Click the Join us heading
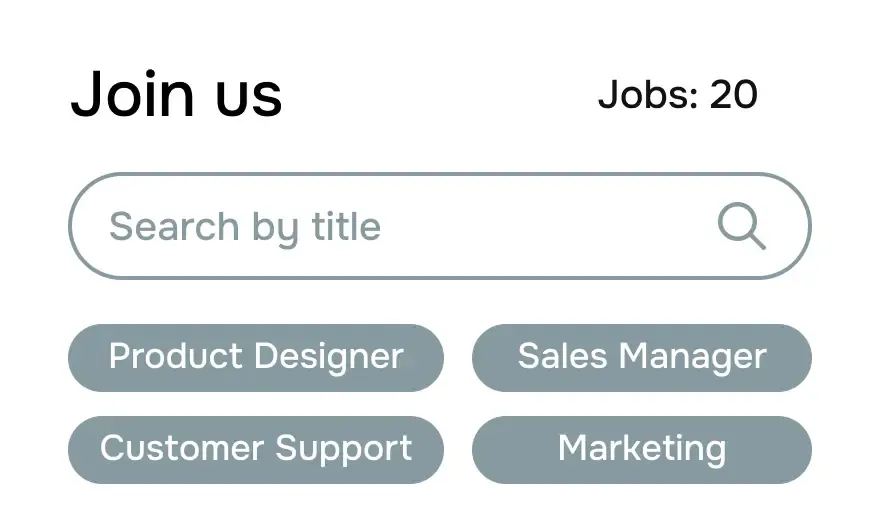The image size is (880, 520). [176, 95]
